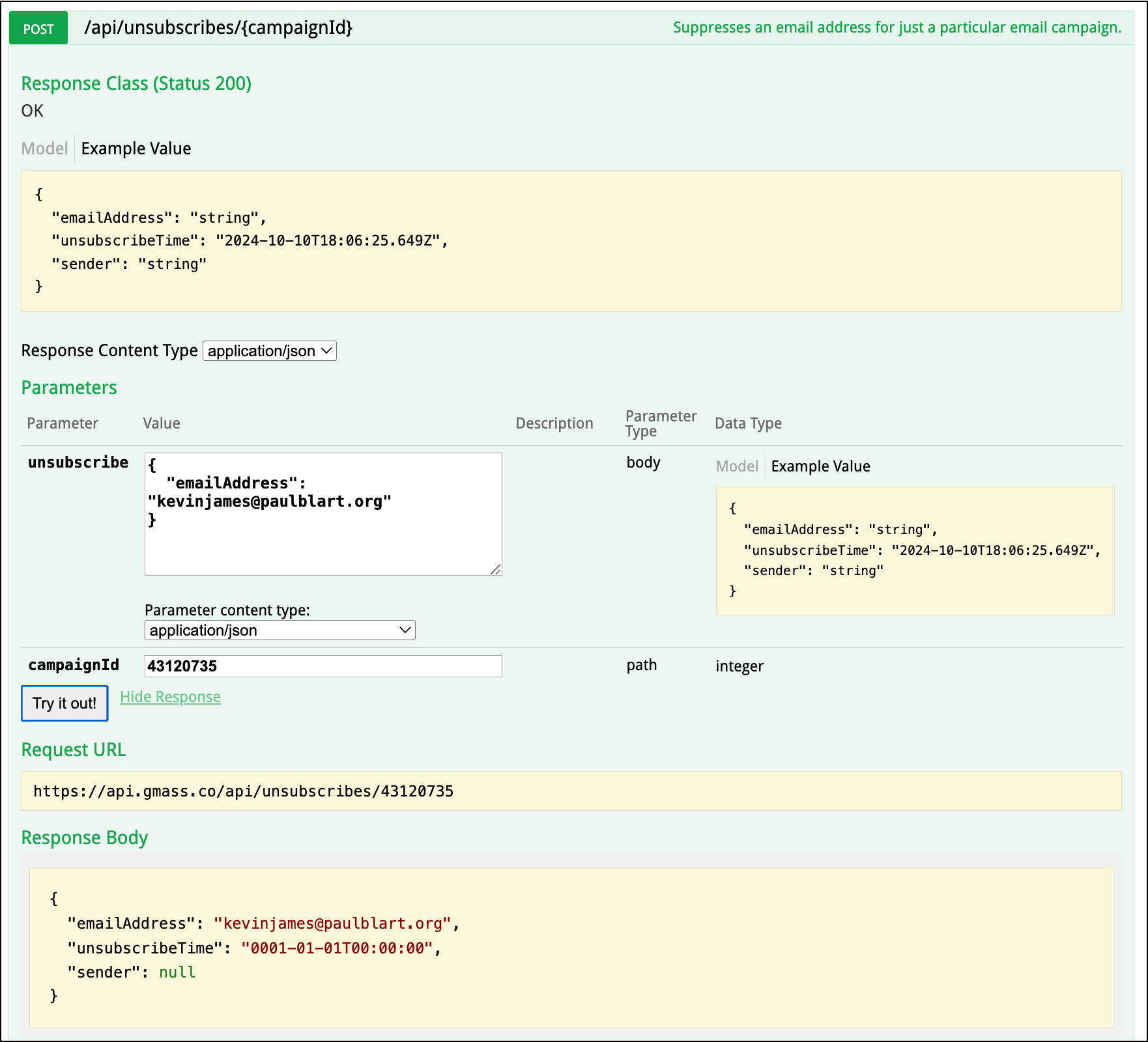The image size is (1148, 1042).
Task: Click the null sender value in Response Body
Action: (x=177, y=972)
